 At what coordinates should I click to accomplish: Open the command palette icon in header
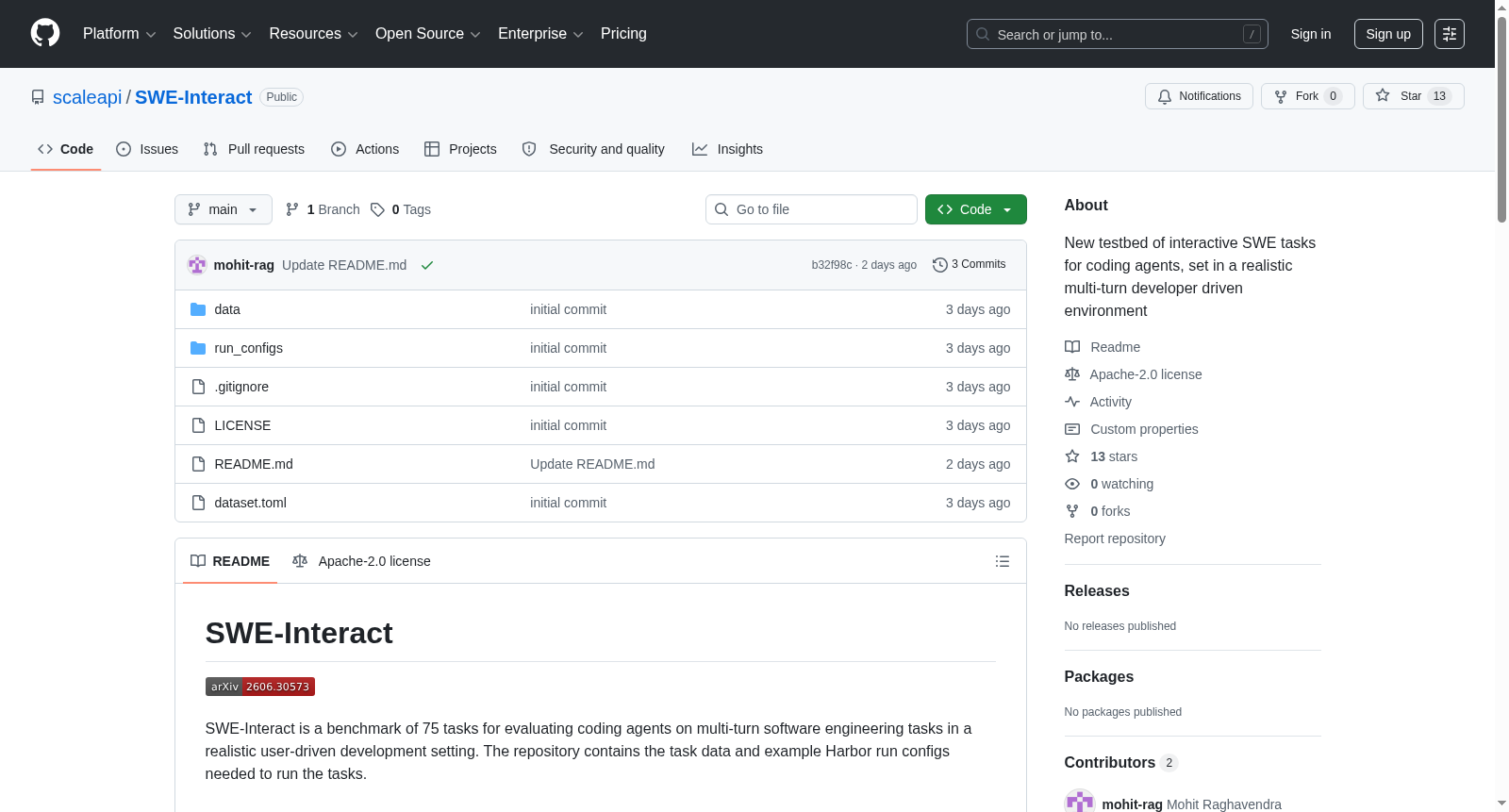[x=1450, y=34]
